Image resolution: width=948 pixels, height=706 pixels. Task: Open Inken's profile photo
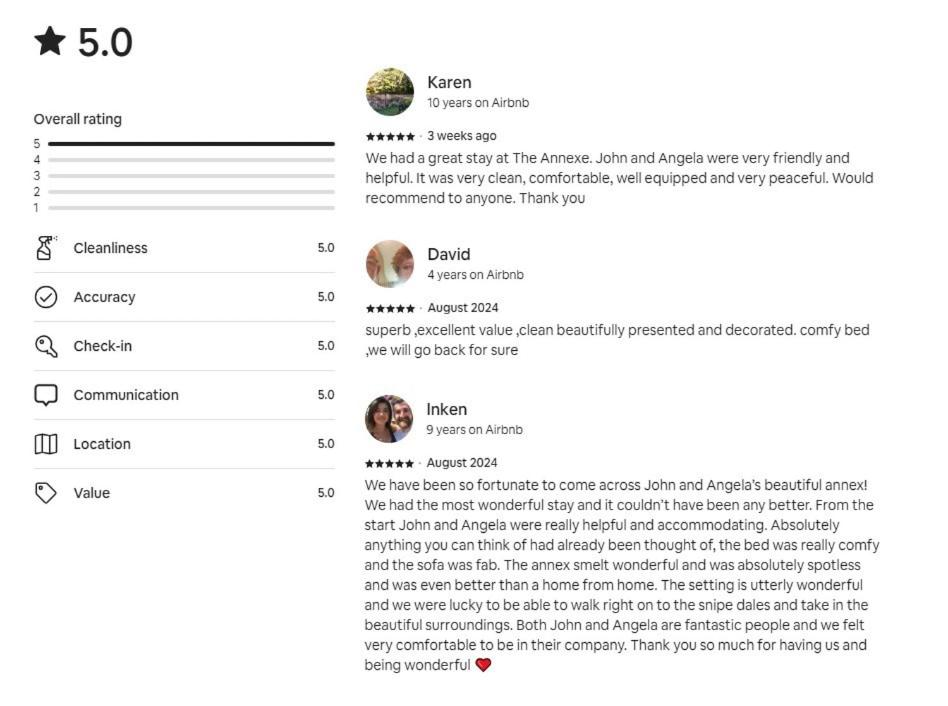pyautogui.click(x=389, y=419)
